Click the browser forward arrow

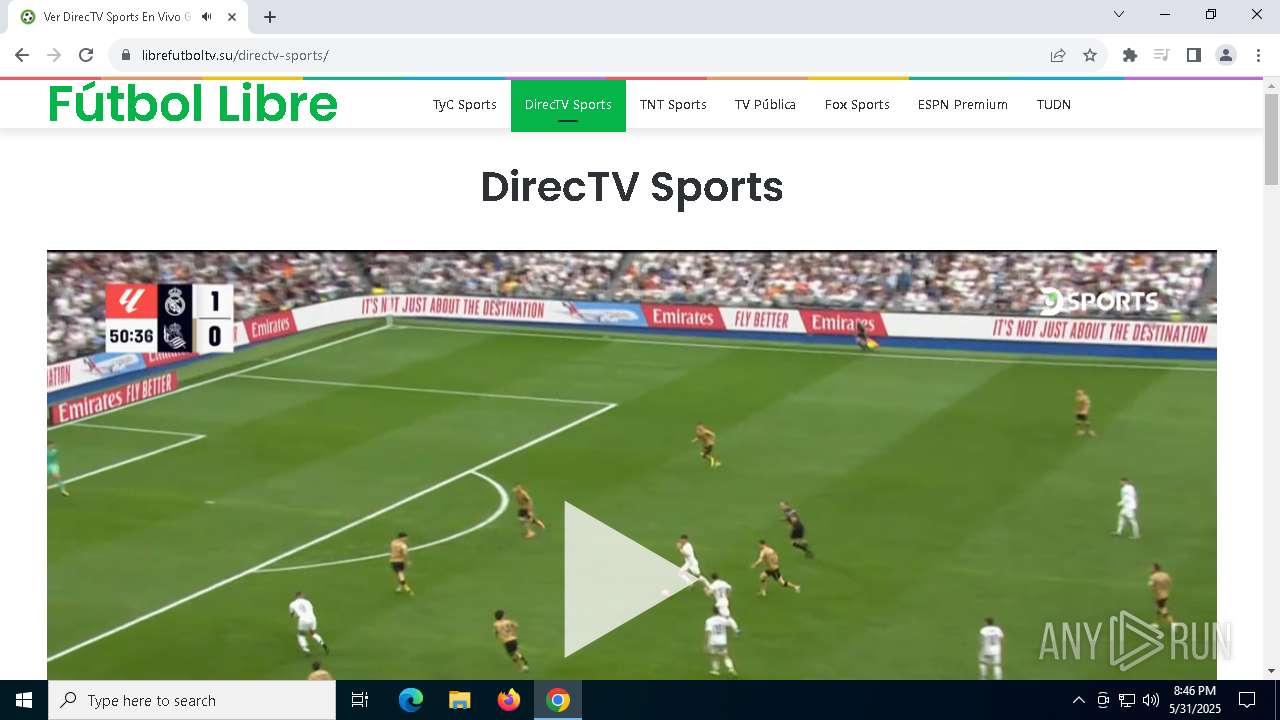pos(54,55)
